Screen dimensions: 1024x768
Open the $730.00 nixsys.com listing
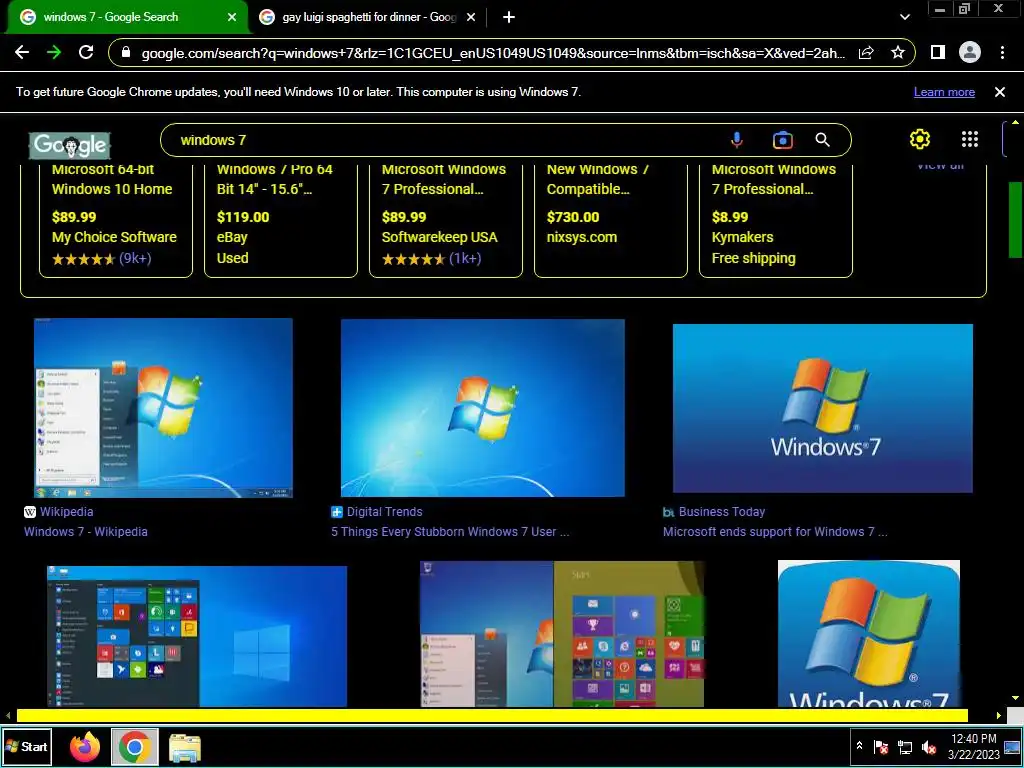pyautogui.click(x=611, y=219)
